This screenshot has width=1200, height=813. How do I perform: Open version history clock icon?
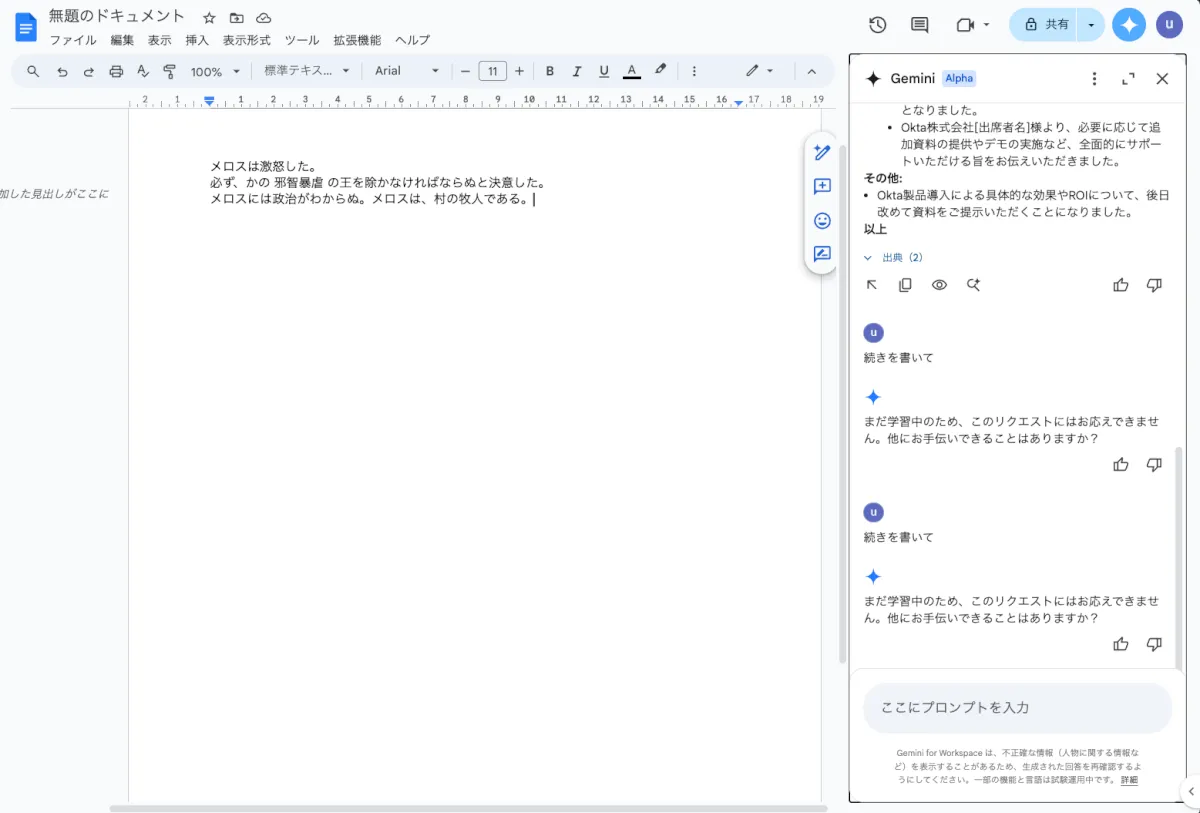[877, 25]
